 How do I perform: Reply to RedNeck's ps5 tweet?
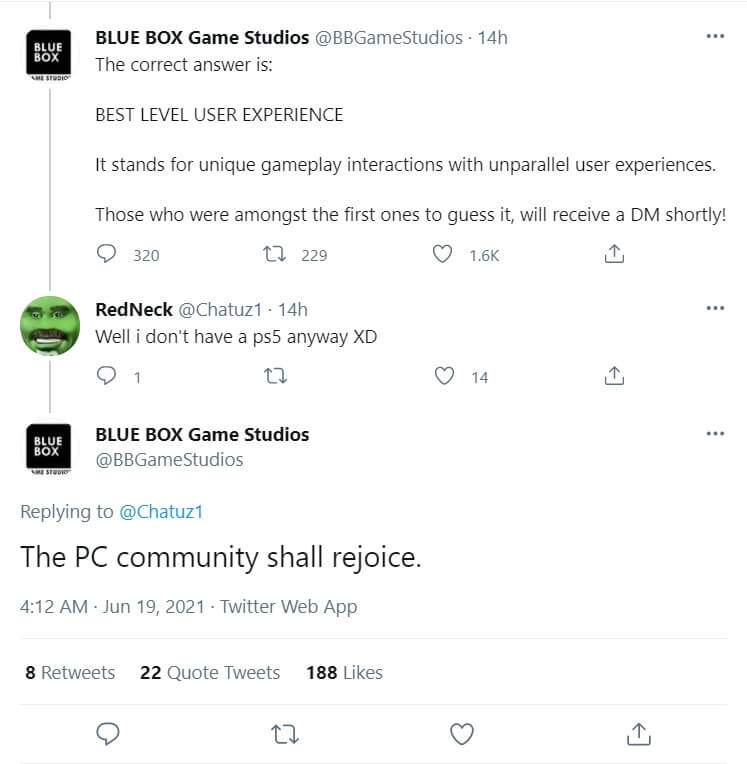pyautogui.click(x=107, y=377)
